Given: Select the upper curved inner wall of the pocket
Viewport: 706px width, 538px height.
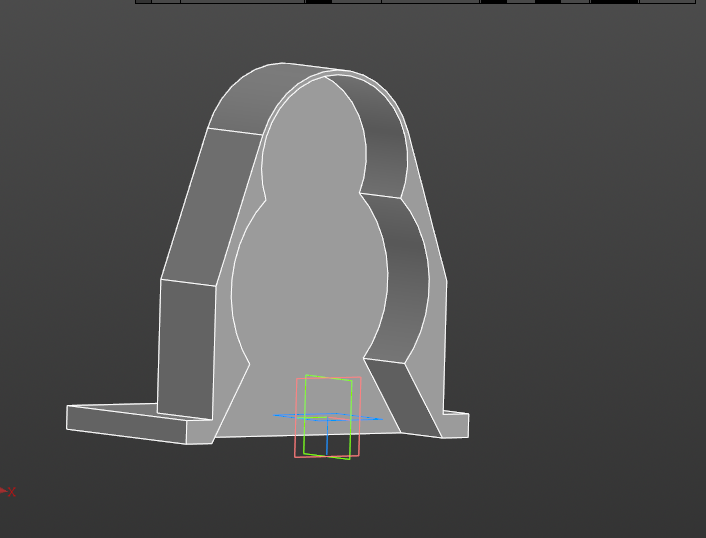Looking at the screenshot, I should click(x=383, y=135).
